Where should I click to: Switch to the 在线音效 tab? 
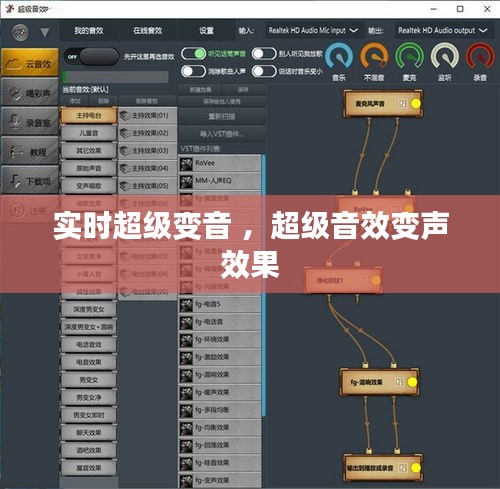[x=148, y=31]
